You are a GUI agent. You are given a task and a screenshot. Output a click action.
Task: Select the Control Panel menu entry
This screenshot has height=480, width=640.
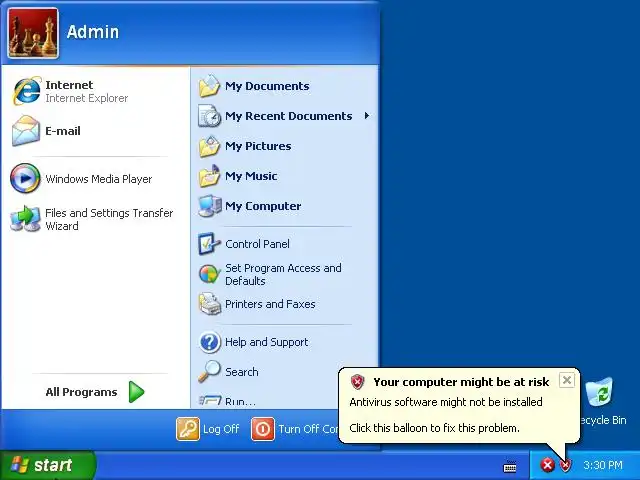(x=284, y=244)
